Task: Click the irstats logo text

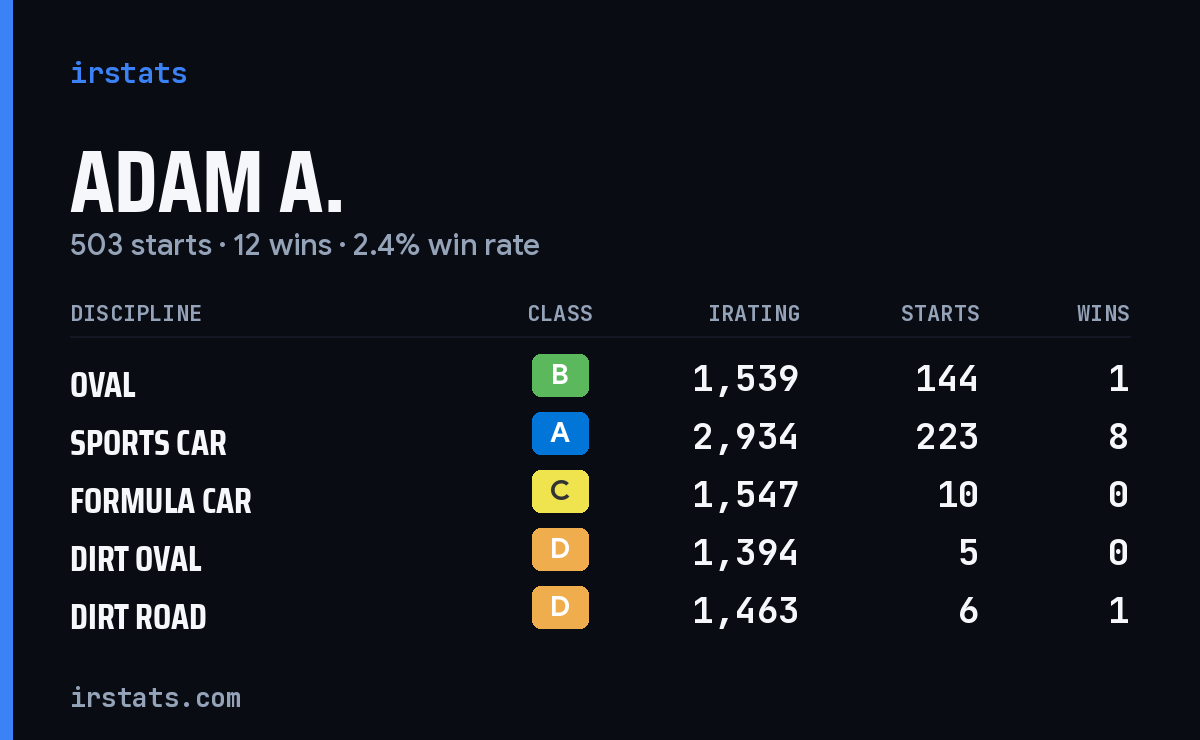Action: tap(128, 73)
